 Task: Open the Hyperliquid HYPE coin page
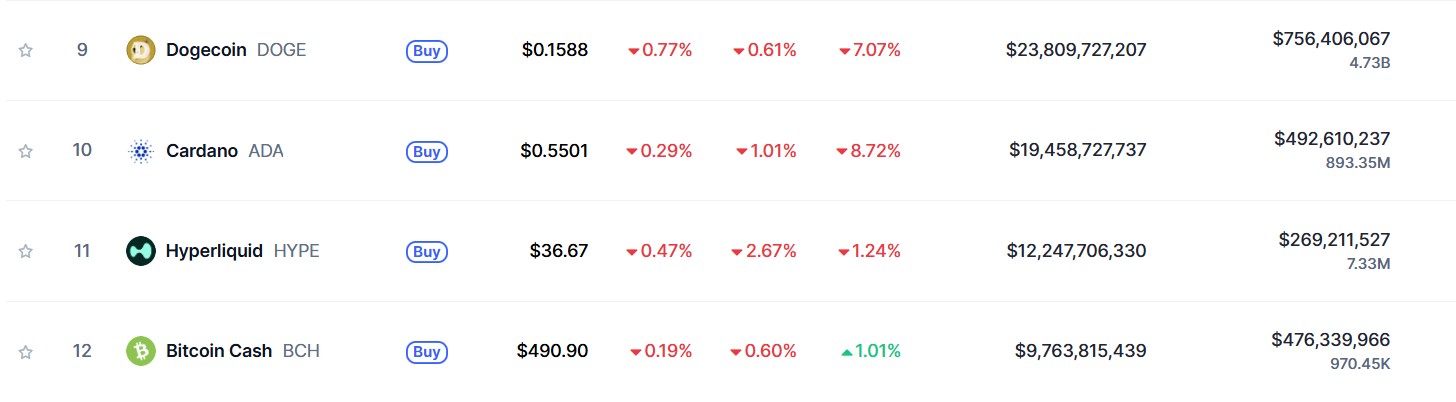click(x=243, y=251)
